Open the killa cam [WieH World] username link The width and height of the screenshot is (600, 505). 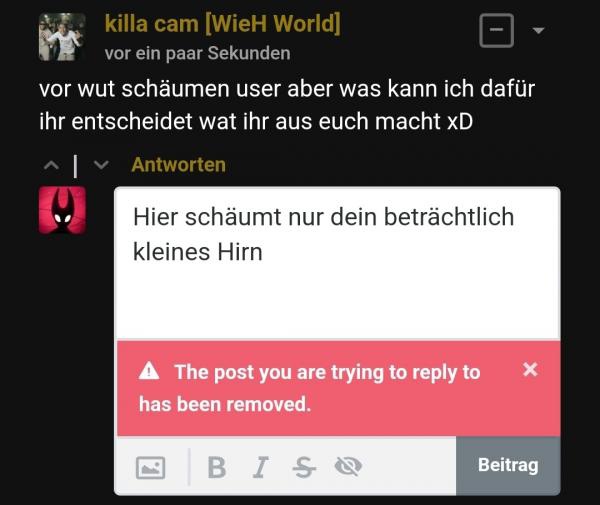click(222, 24)
